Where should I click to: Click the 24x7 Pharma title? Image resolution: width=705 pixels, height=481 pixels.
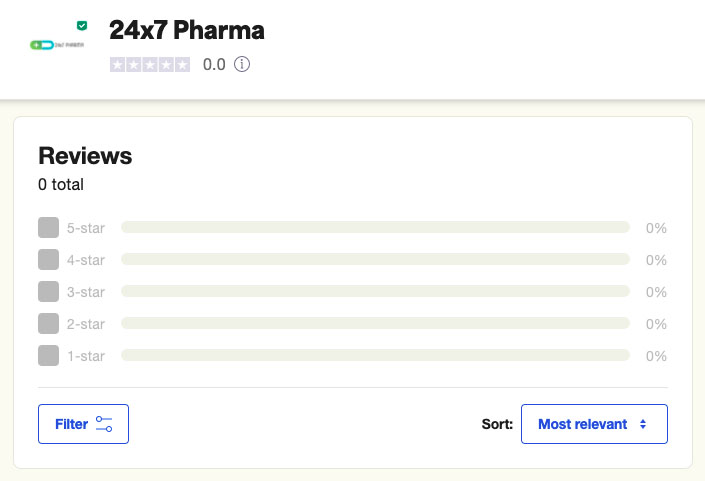[x=187, y=31]
